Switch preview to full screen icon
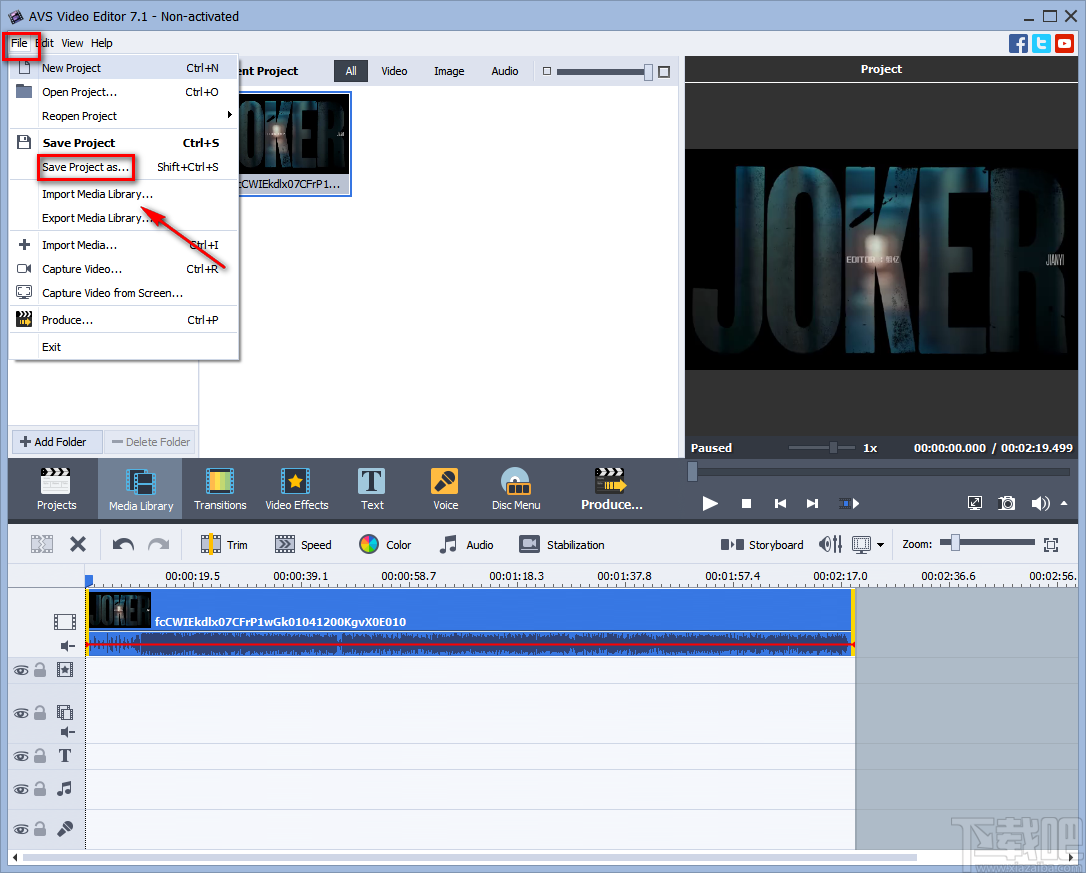Screen dimensions: 1086x873 tap(974, 503)
